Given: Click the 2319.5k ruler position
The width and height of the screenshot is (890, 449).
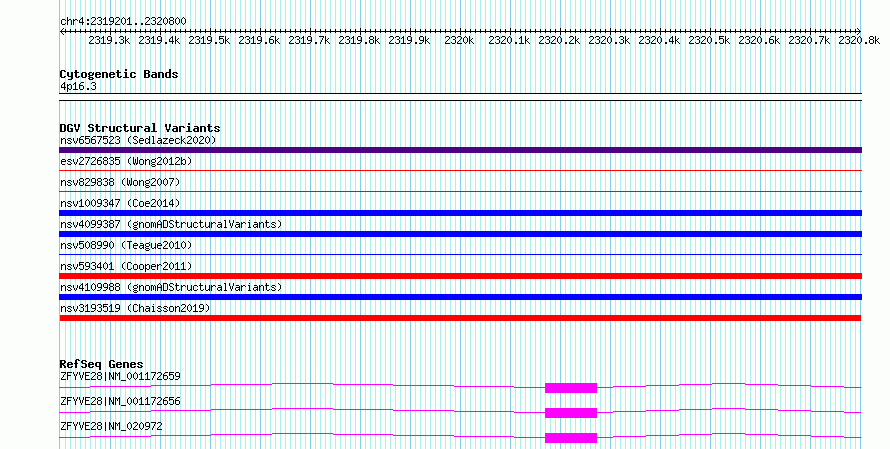Looking at the screenshot, I should point(209,40).
